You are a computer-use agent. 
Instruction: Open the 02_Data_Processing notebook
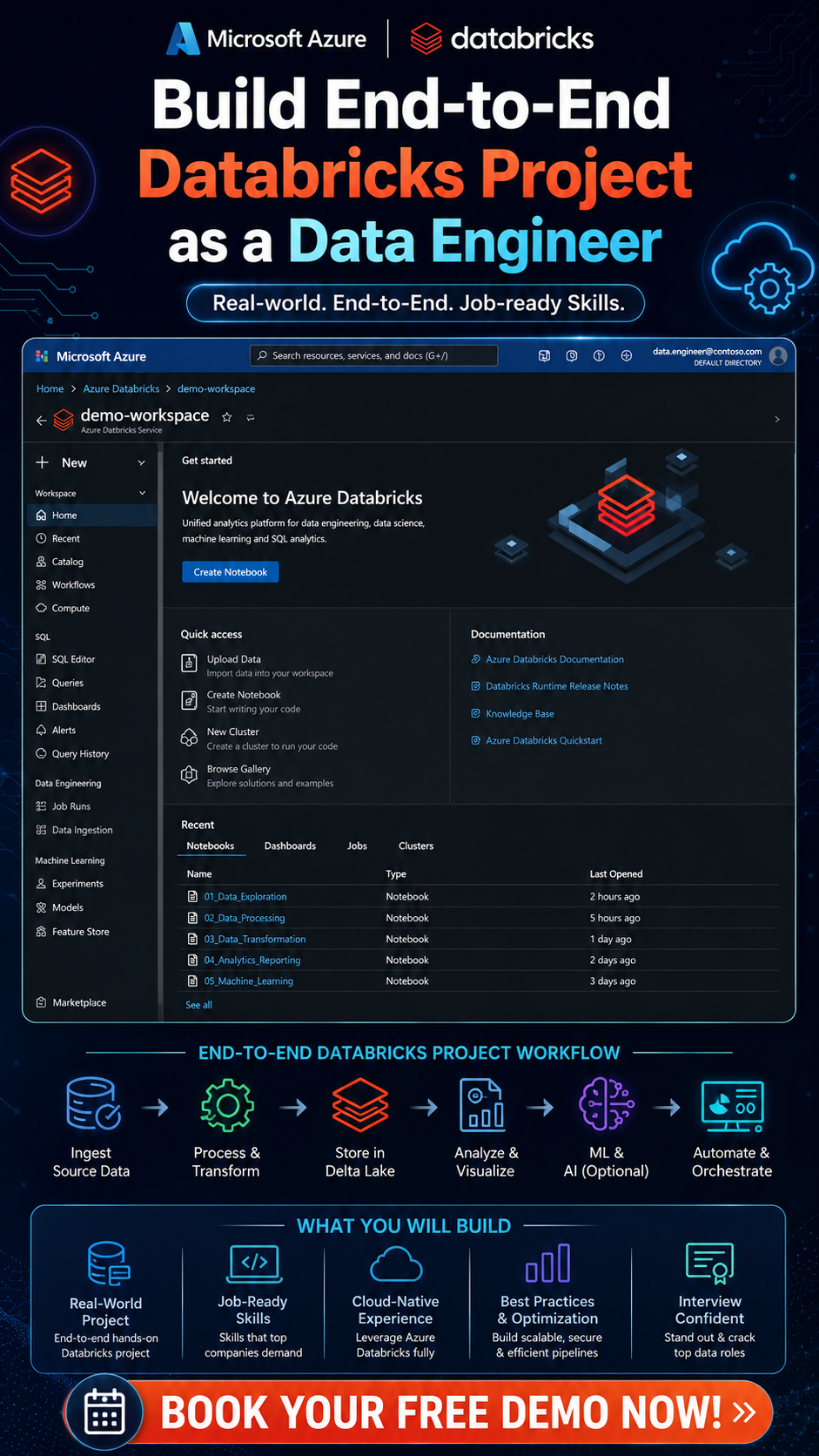tap(245, 918)
